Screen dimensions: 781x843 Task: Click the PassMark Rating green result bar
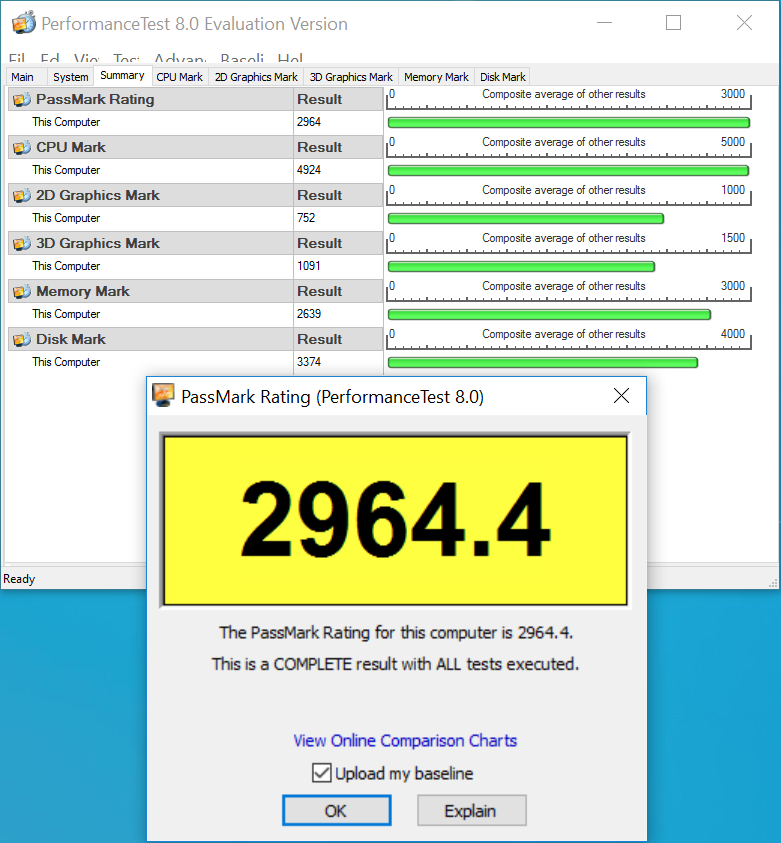point(569,123)
